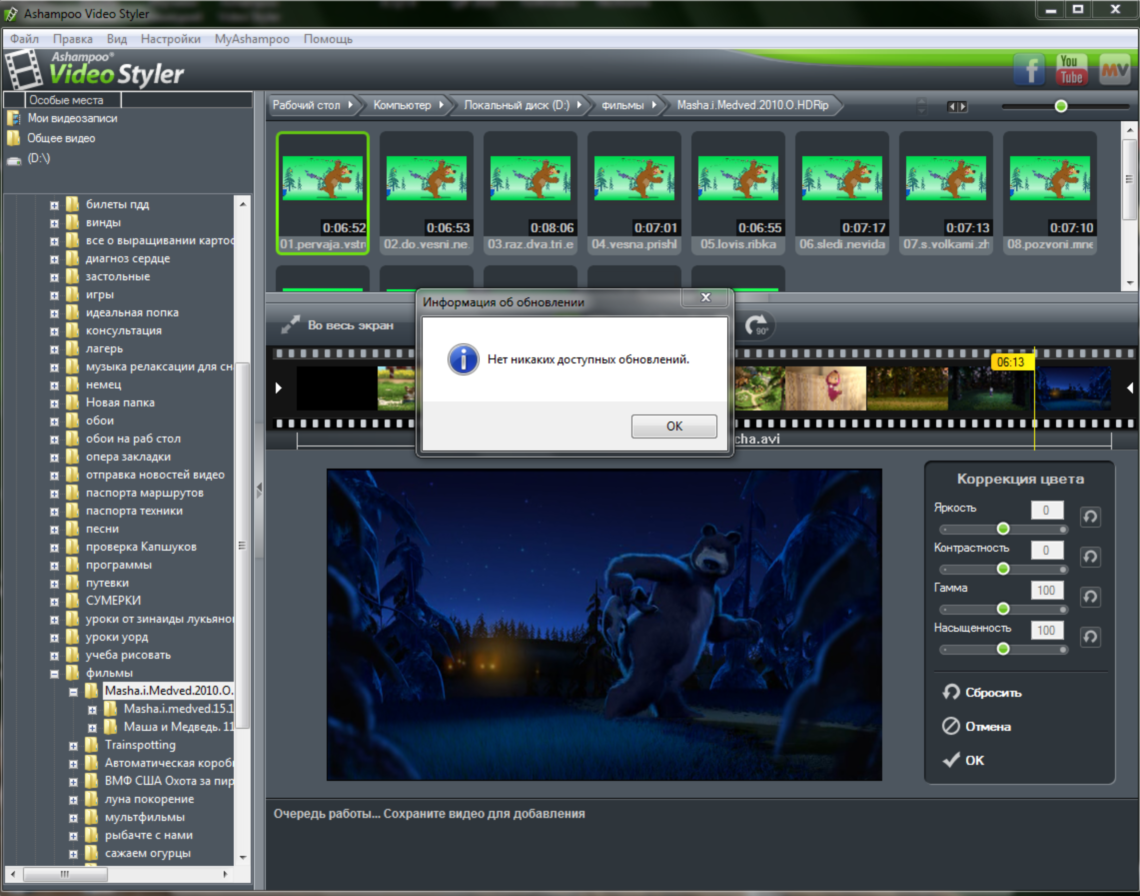This screenshot has height=896, width=1140.
Task: Click the 06:13 timeline marker
Action: [1012, 362]
